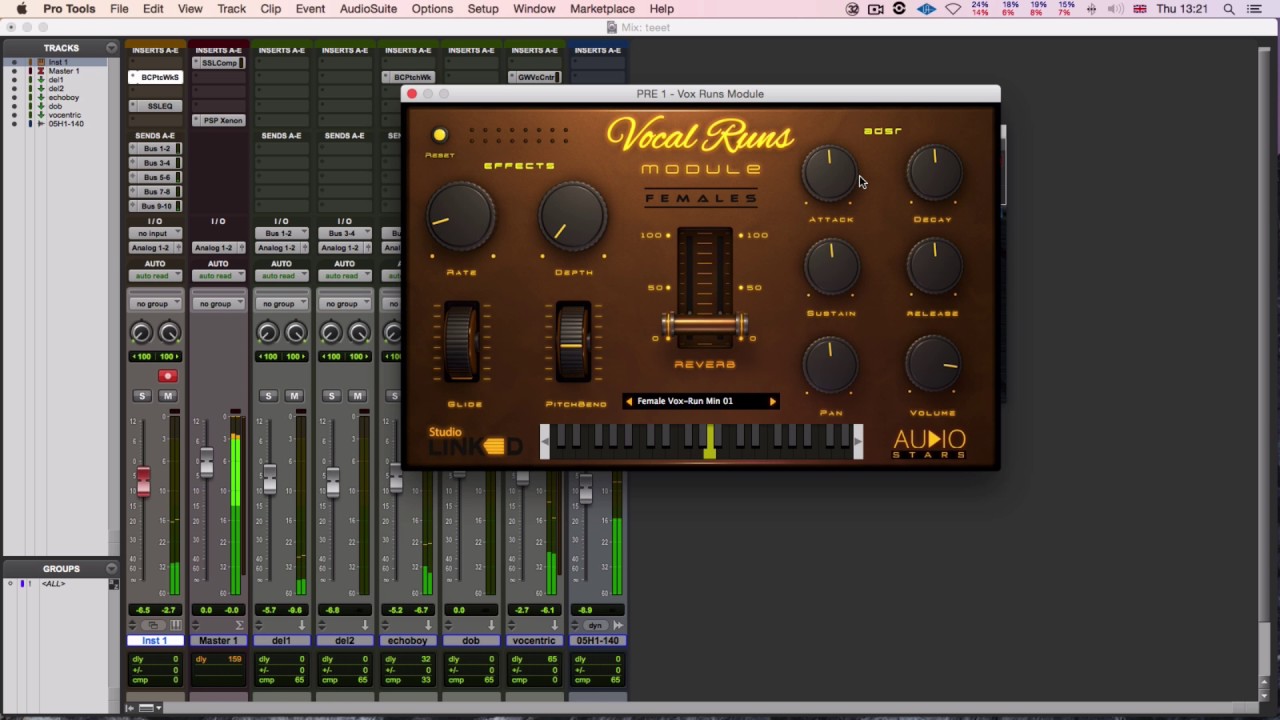The height and width of the screenshot is (720, 1280).
Task: Click the Reverb slider handle
Action: 705,324
